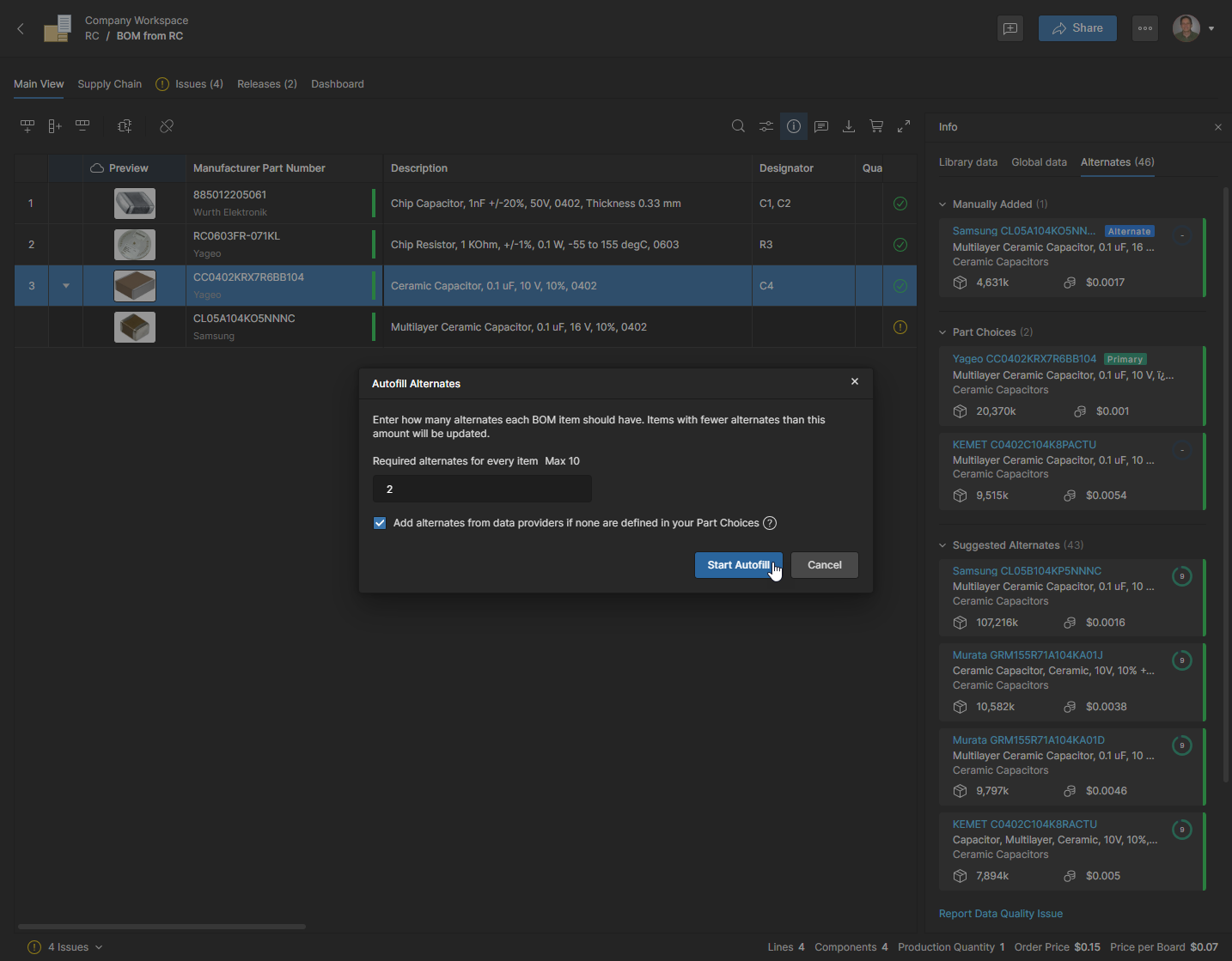1232x961 pixels.
Task: Click the required alternates number field
Action: tap(482, 490)
